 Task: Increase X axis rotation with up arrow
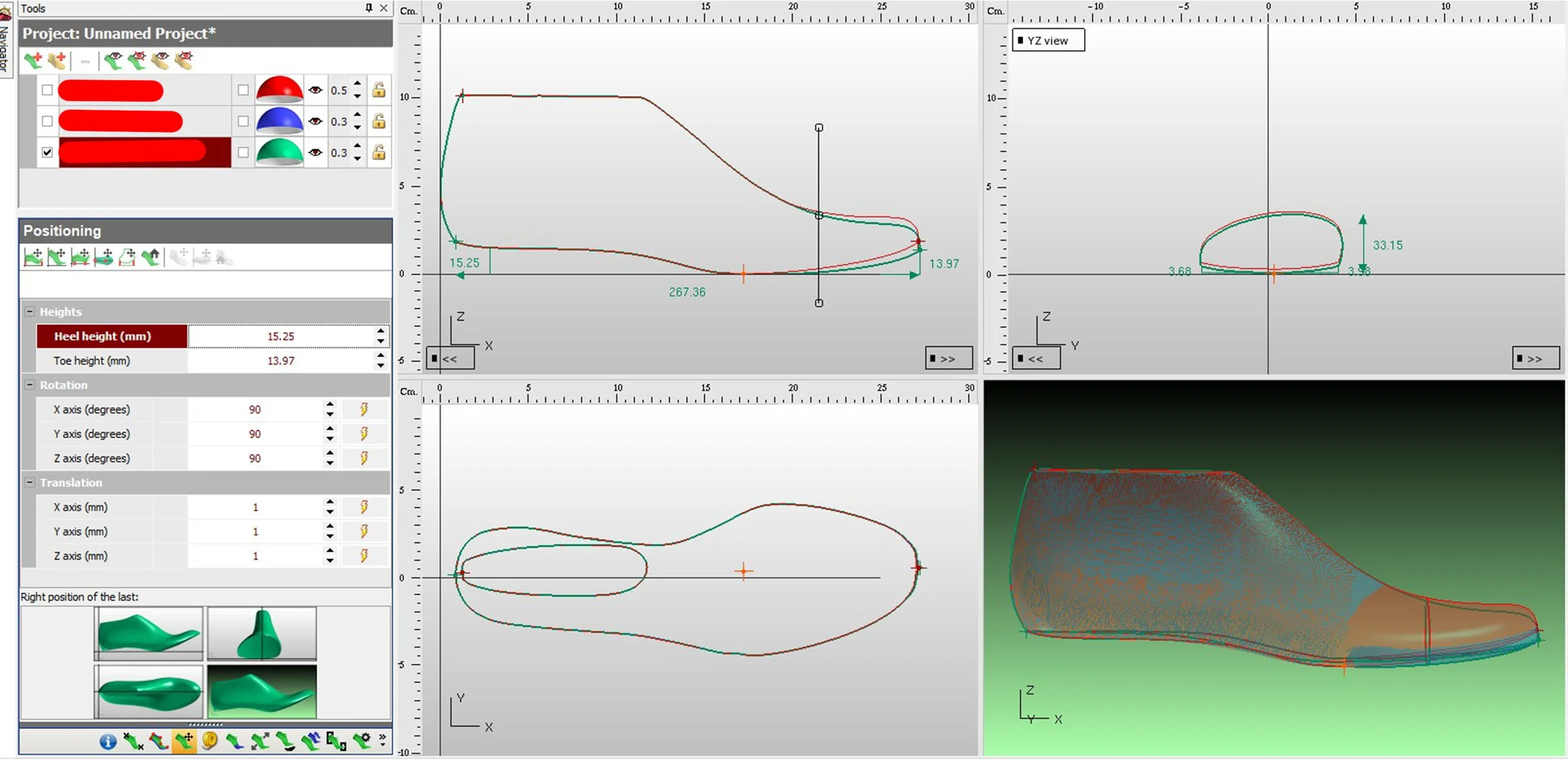[330, 405]
